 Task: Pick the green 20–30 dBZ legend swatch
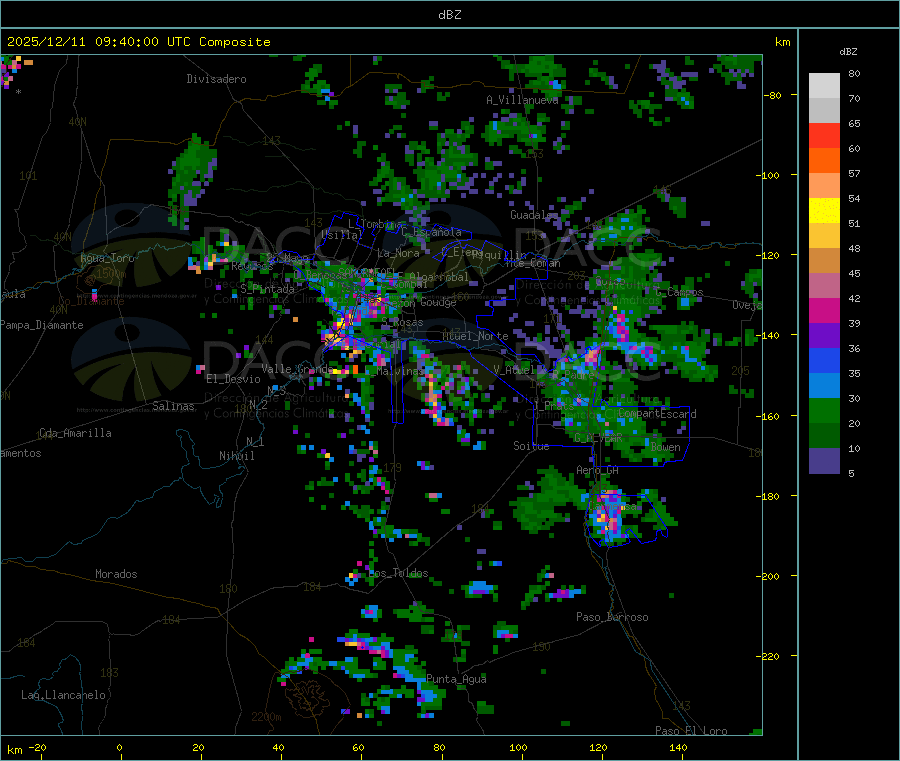coord(824,410)
